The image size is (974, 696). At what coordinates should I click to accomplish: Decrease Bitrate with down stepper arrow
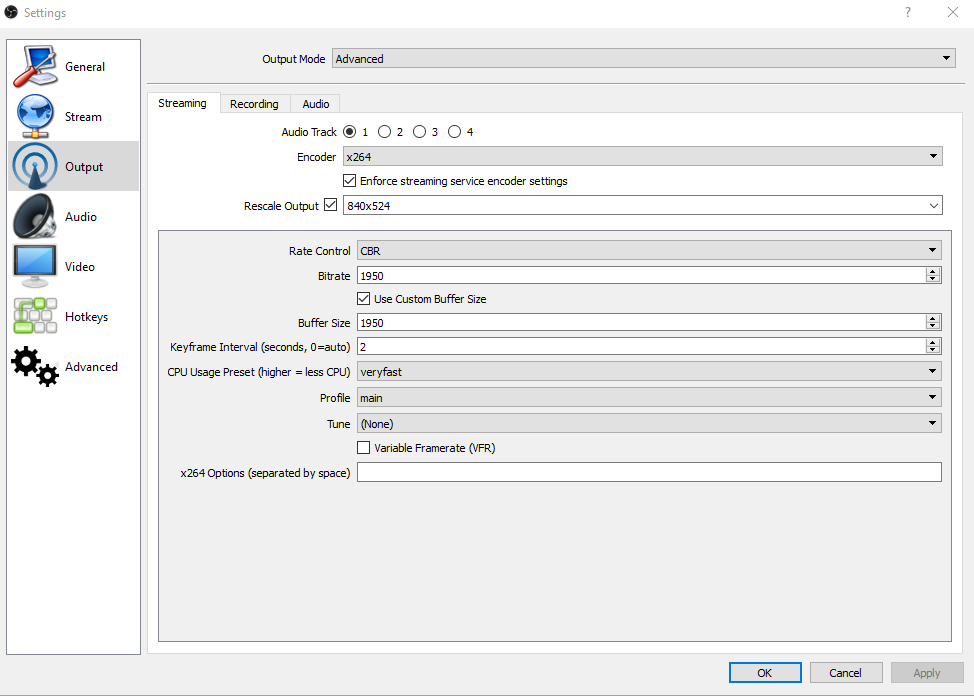tap(932, 279)
